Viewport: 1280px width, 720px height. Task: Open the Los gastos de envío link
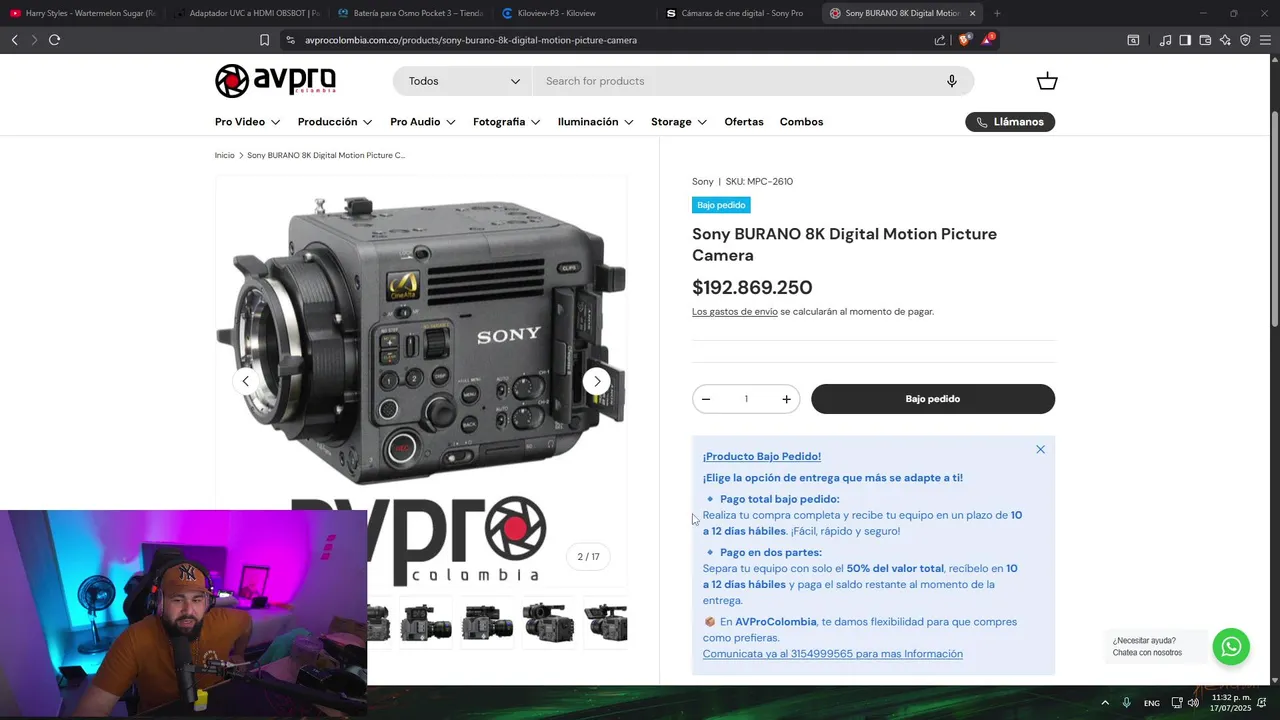tap(735, 312)
